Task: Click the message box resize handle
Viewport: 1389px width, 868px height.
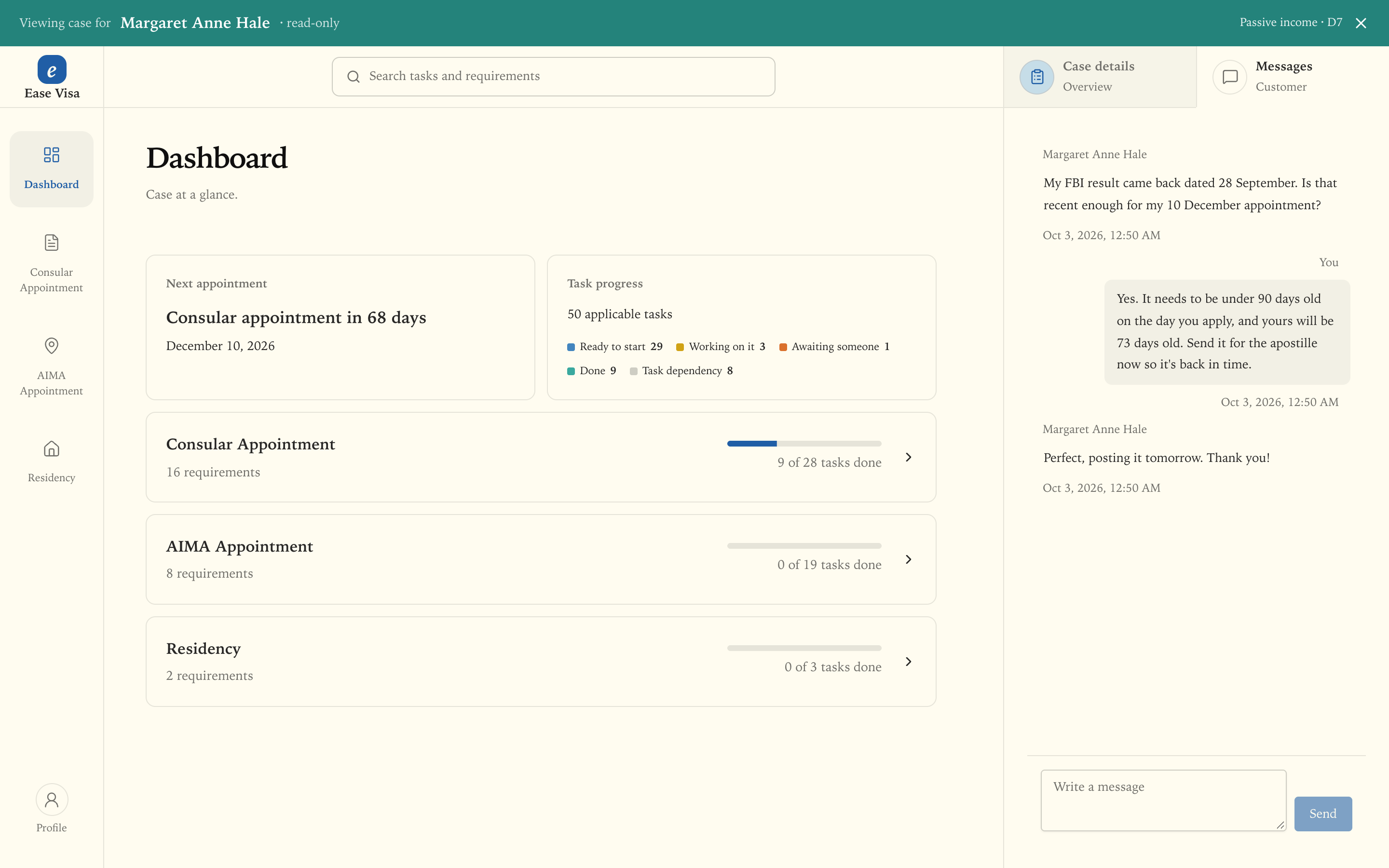Action: pyautogui.click(x=1280, y=825)
